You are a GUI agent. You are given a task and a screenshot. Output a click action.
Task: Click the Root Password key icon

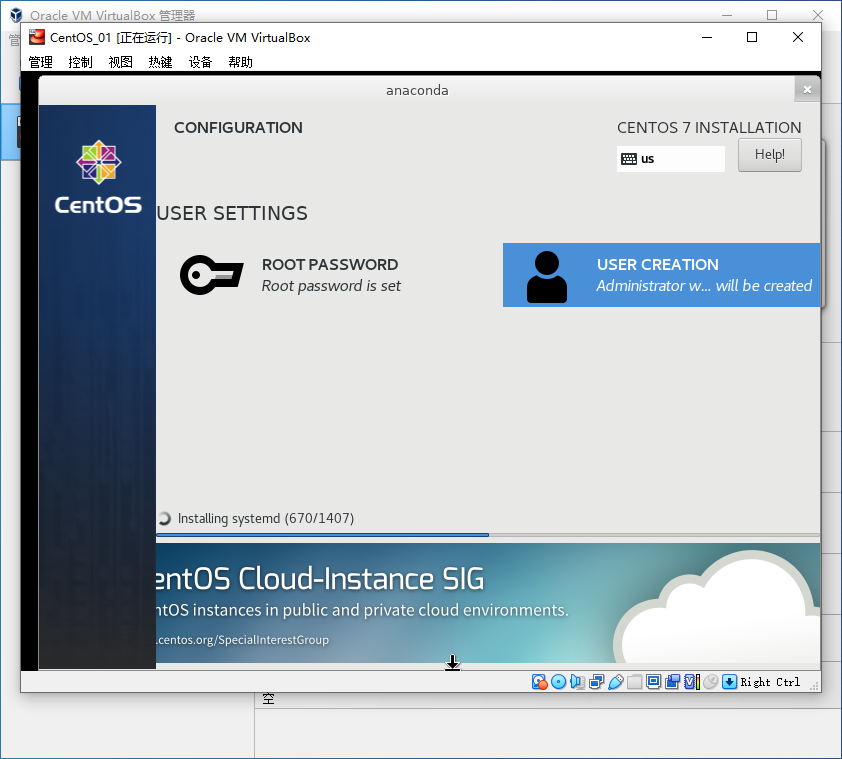212,274
